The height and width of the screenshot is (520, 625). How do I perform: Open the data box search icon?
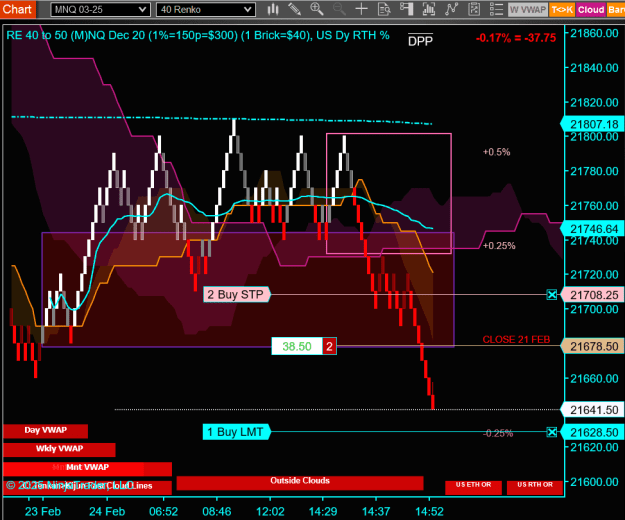tap(384, 9)
